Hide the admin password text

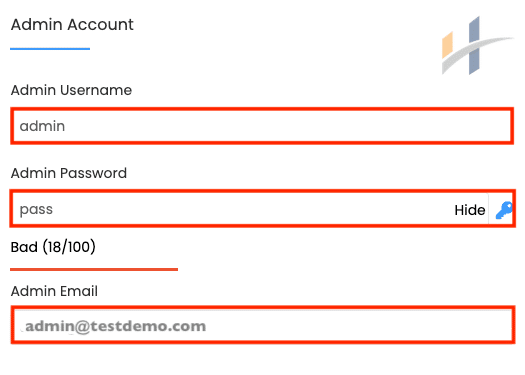(x=469, y=210)
